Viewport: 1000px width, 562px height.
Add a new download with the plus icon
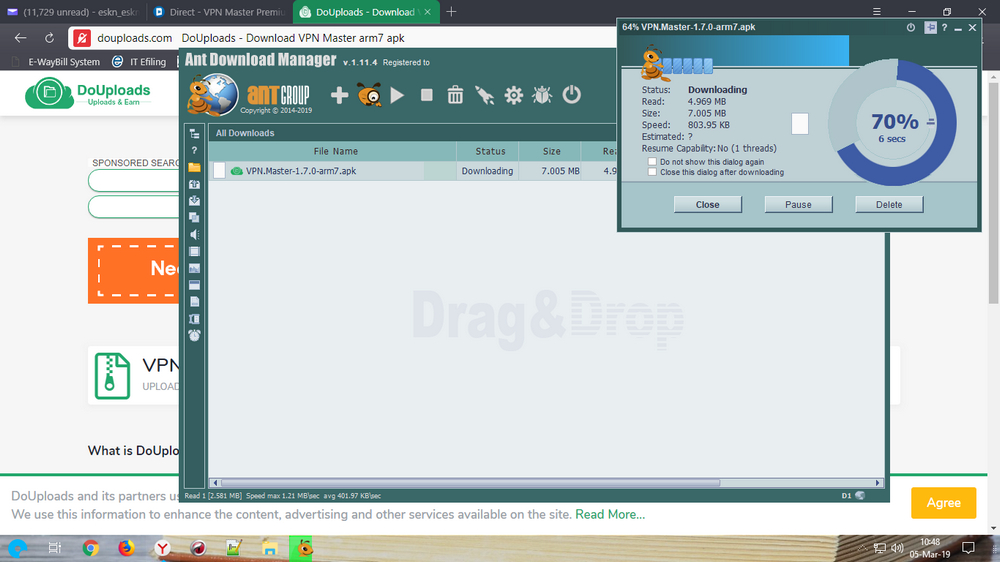point(339,95)
